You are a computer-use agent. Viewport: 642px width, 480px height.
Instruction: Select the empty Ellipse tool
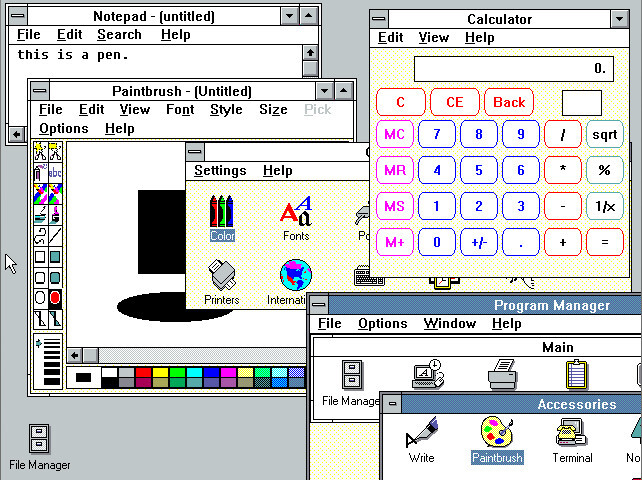click(x=40, y=298)
